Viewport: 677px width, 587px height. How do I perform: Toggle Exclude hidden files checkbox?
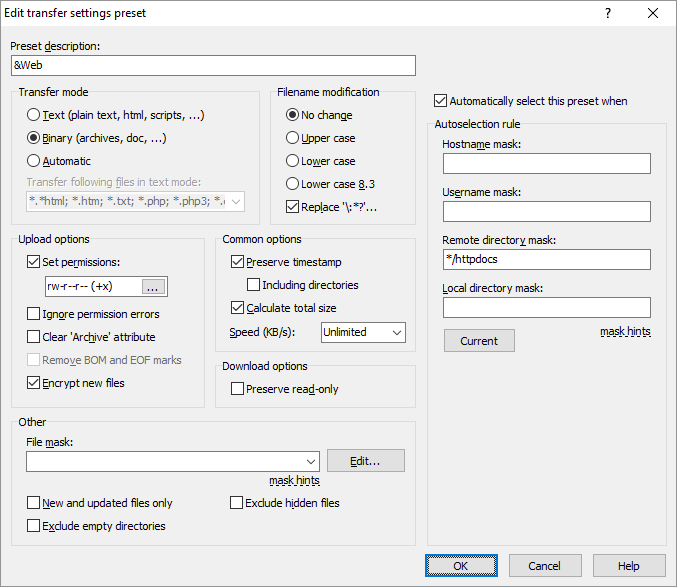coord(237,503)
